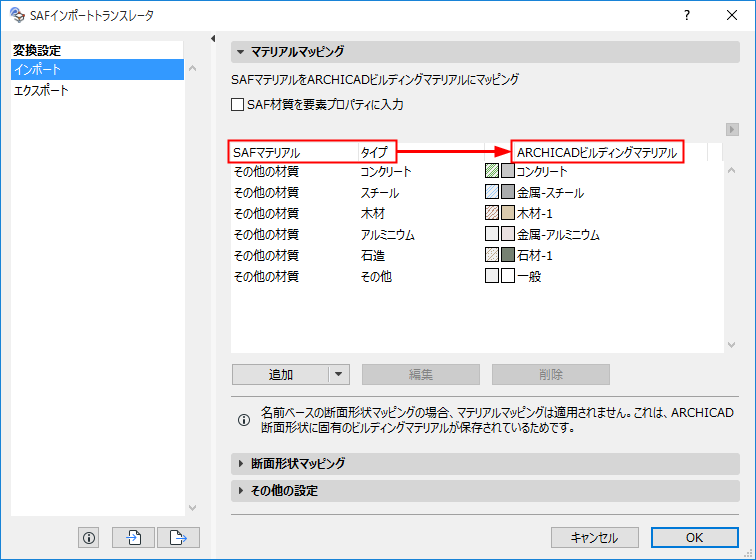This screenshot has height=560, width=756.
Task: Click the import translator file icon
Action: [134, 537]
